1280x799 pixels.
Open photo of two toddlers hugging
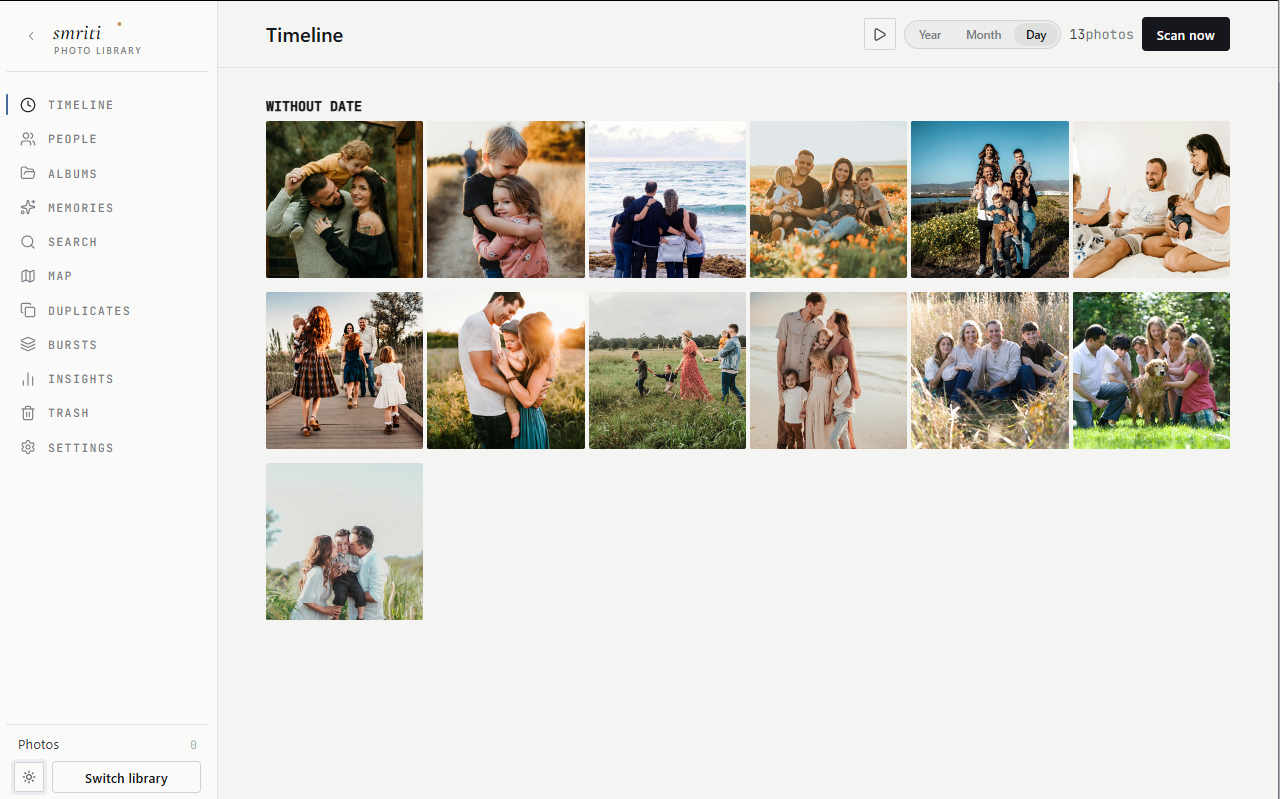tap(506, 199)
